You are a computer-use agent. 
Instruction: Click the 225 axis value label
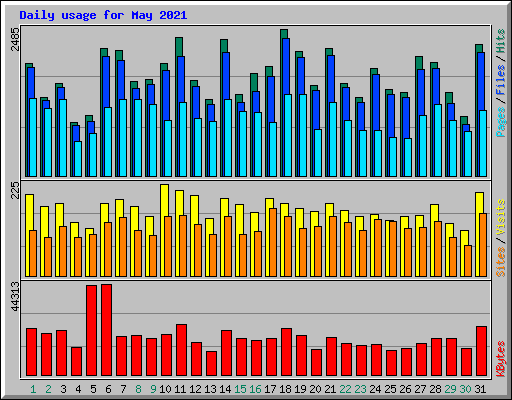point(15,191)
